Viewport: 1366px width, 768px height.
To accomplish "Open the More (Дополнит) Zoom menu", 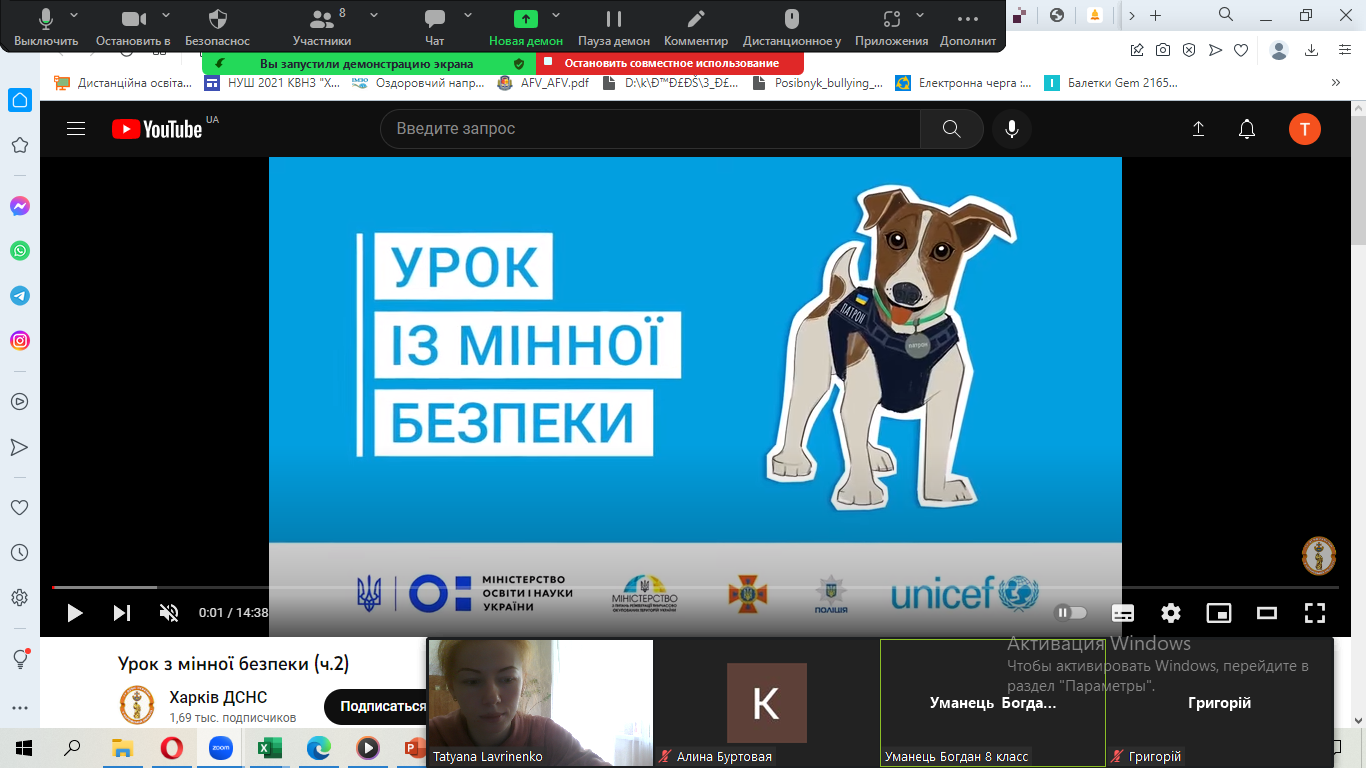I will click(968, 26).
